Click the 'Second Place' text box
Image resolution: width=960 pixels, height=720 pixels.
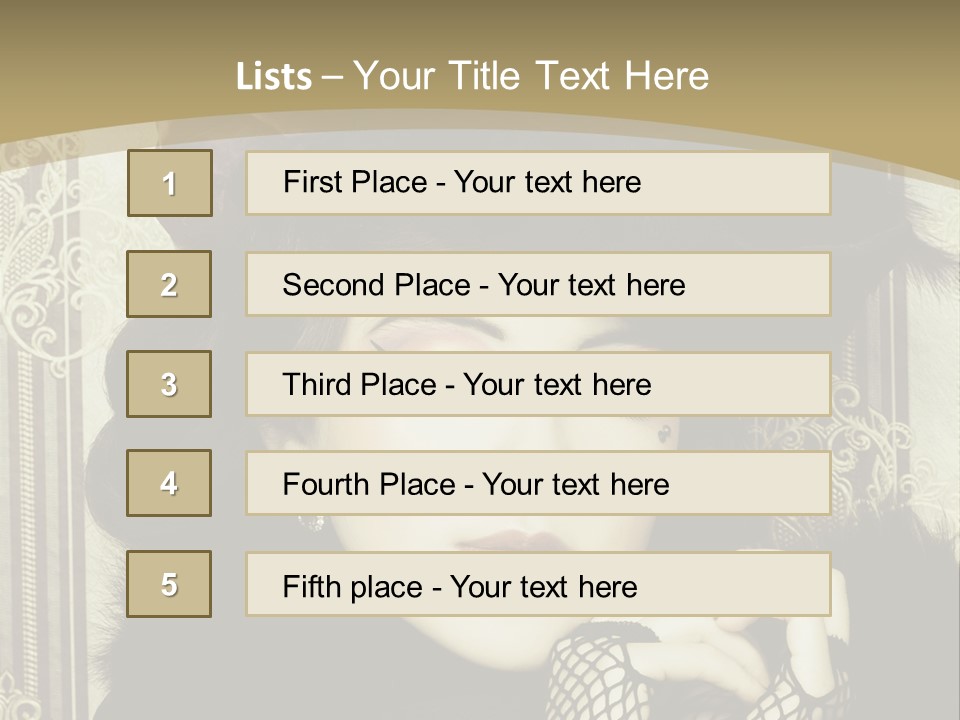pos(538,284)
